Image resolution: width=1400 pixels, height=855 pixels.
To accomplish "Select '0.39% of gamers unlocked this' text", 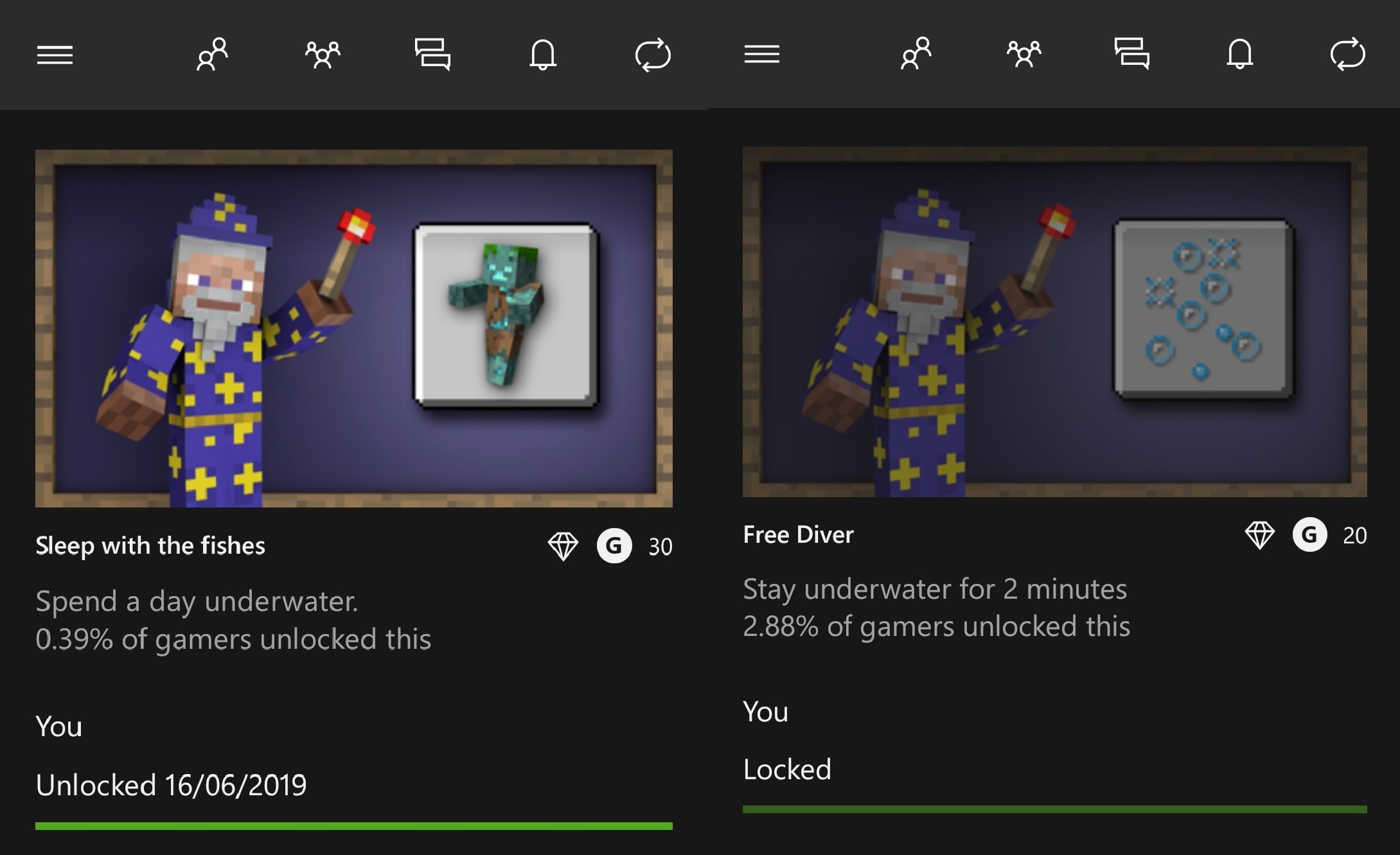I will point(233,639).
